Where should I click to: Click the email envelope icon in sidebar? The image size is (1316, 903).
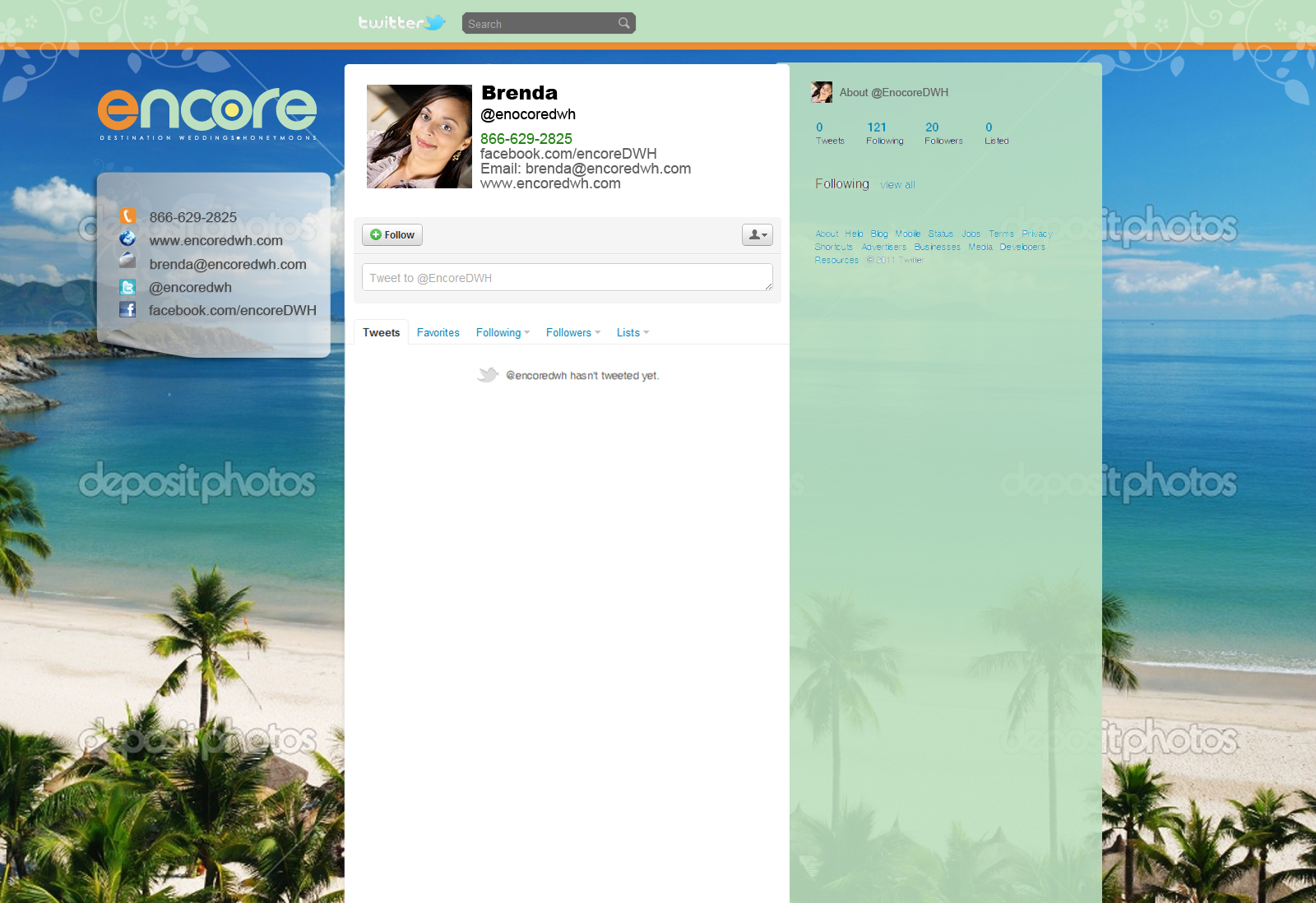pos(127,261)
